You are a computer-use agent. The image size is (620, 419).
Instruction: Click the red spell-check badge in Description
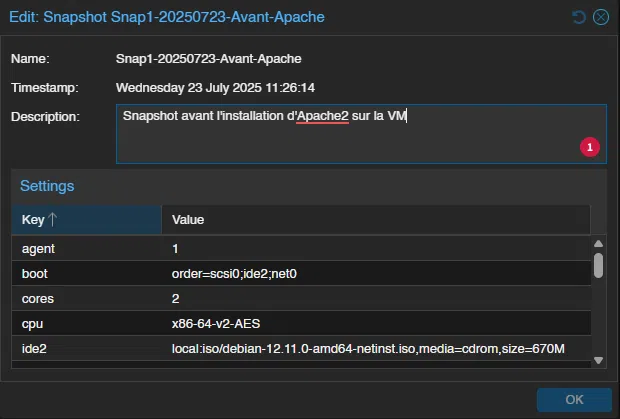tap(589, 147)
